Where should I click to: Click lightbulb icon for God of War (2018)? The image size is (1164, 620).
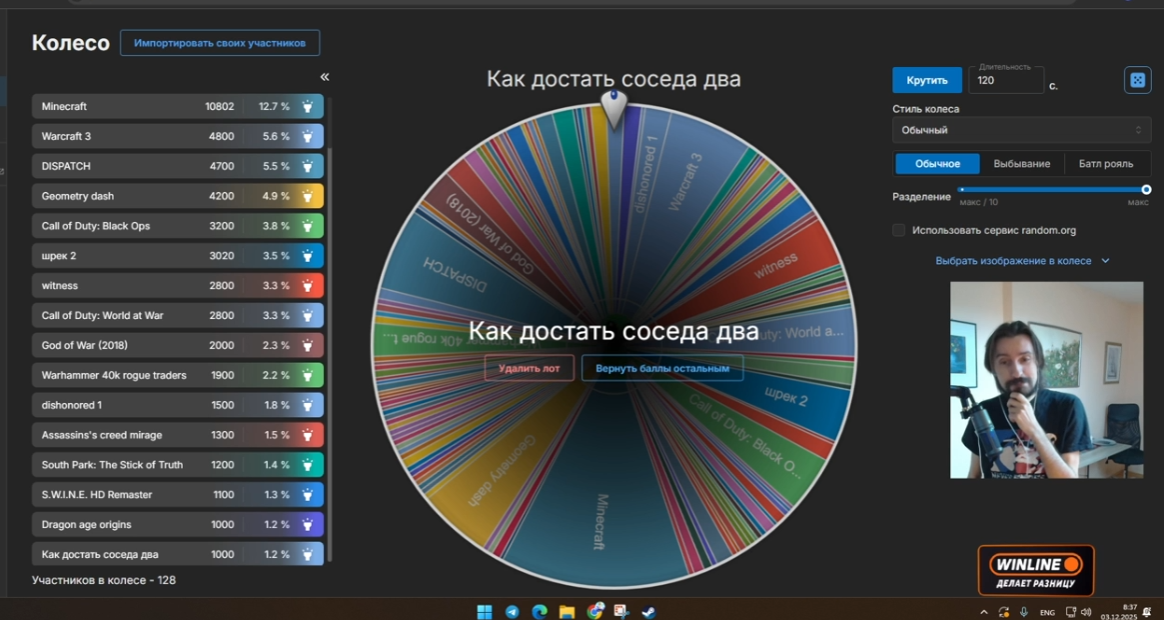click(x=307, y=345)
